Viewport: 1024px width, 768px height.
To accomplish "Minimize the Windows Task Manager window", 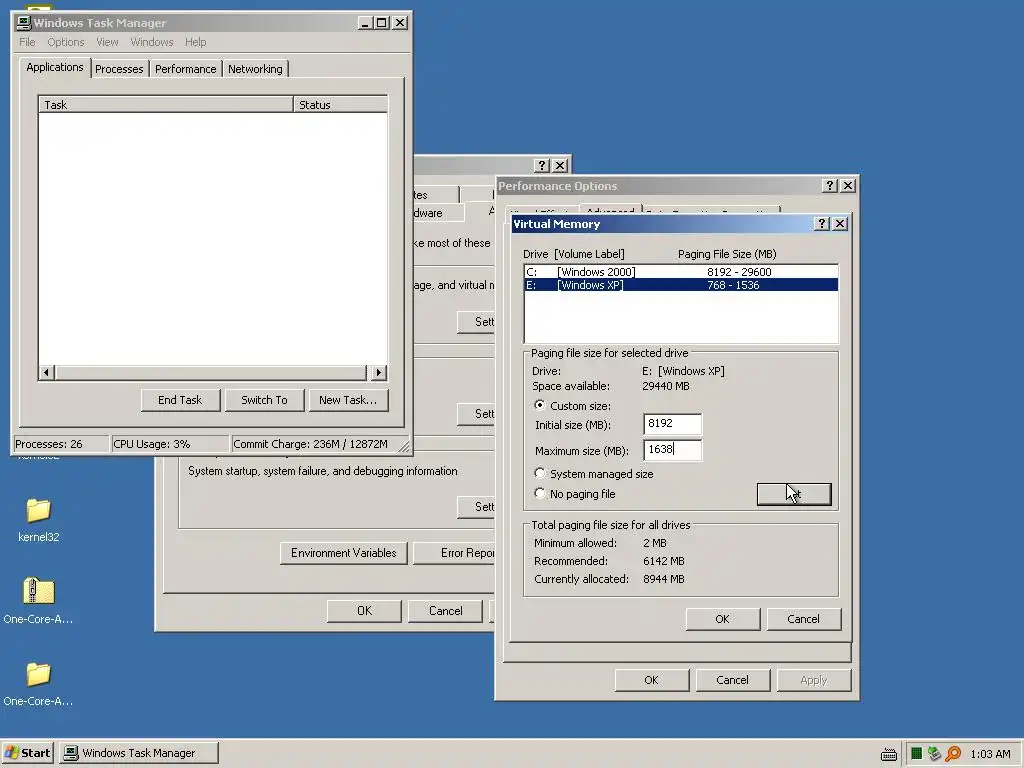I will (x=365, y=23).
